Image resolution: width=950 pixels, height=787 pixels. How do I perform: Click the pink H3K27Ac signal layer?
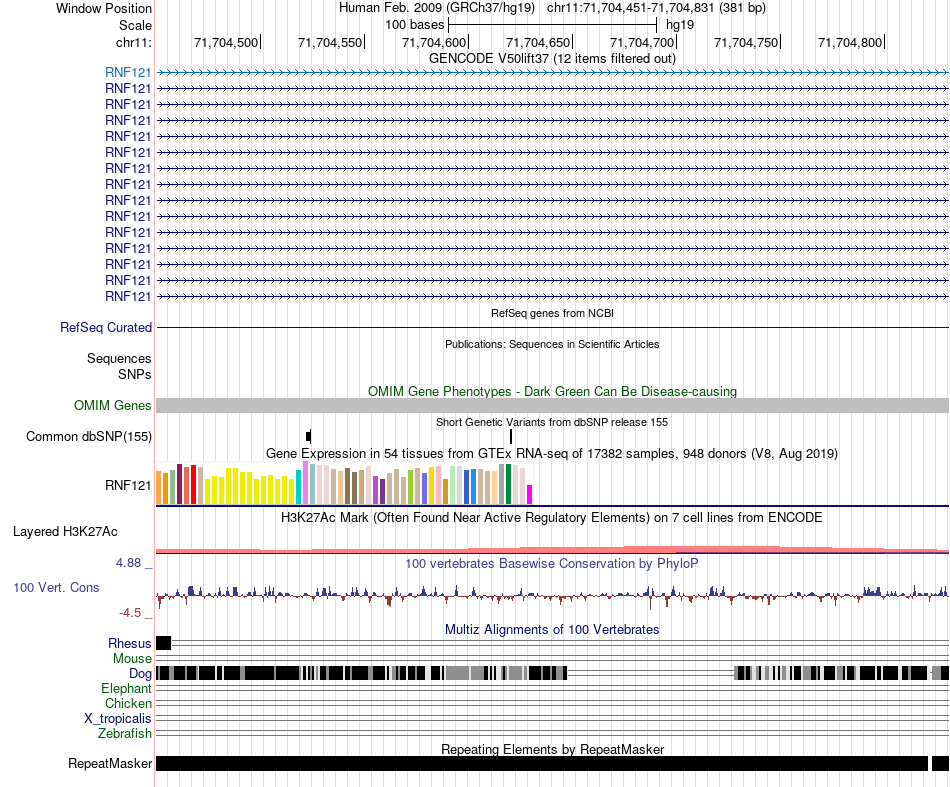tap(552, 550)
